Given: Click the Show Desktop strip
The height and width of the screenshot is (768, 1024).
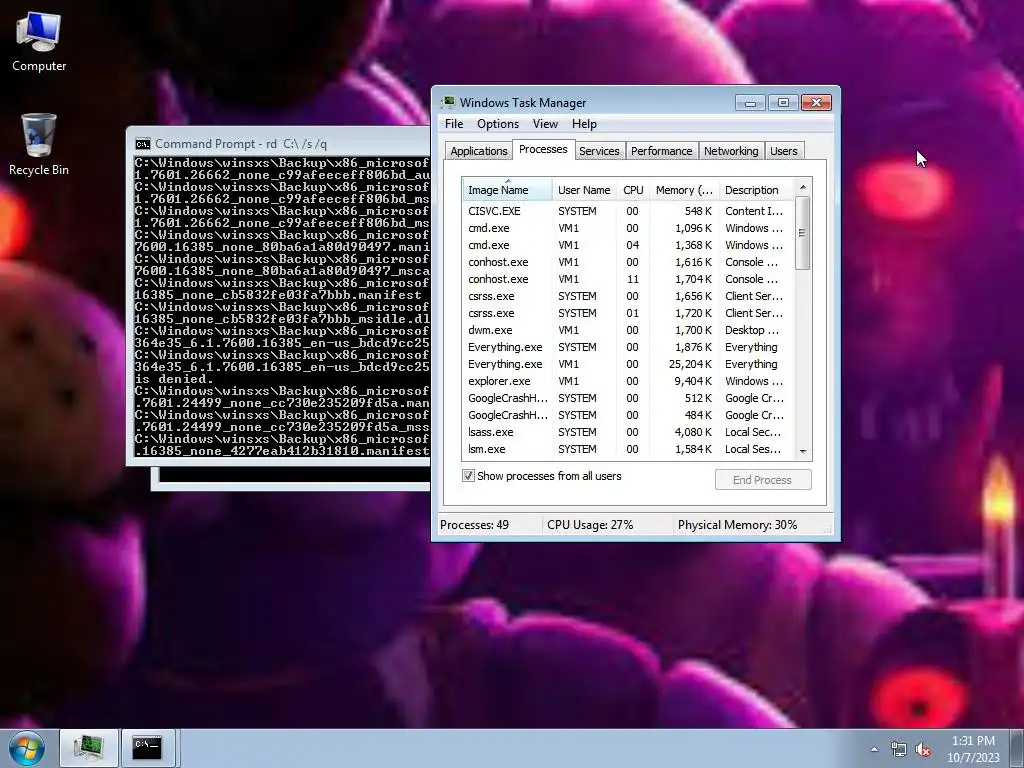Looking at the screenshot, I should coord(1017,748).
